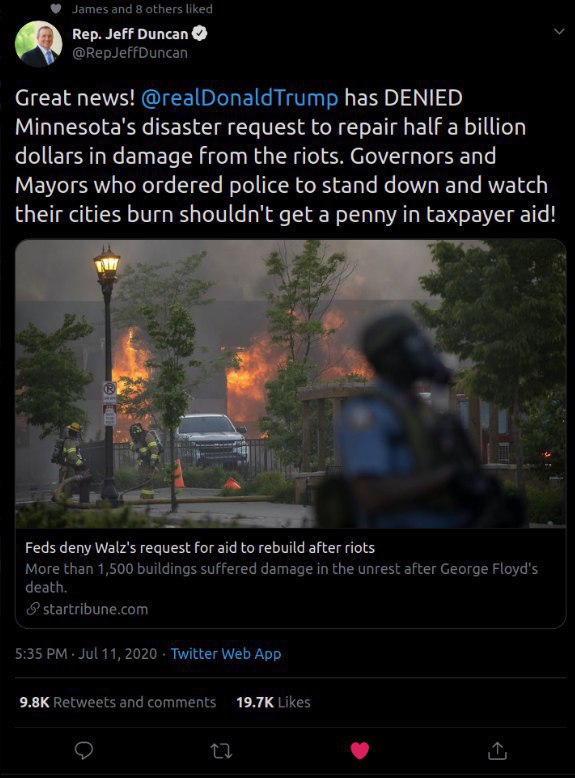
Task: Click the Rep. Jeff Duncan display name
Action: (130, 34)
